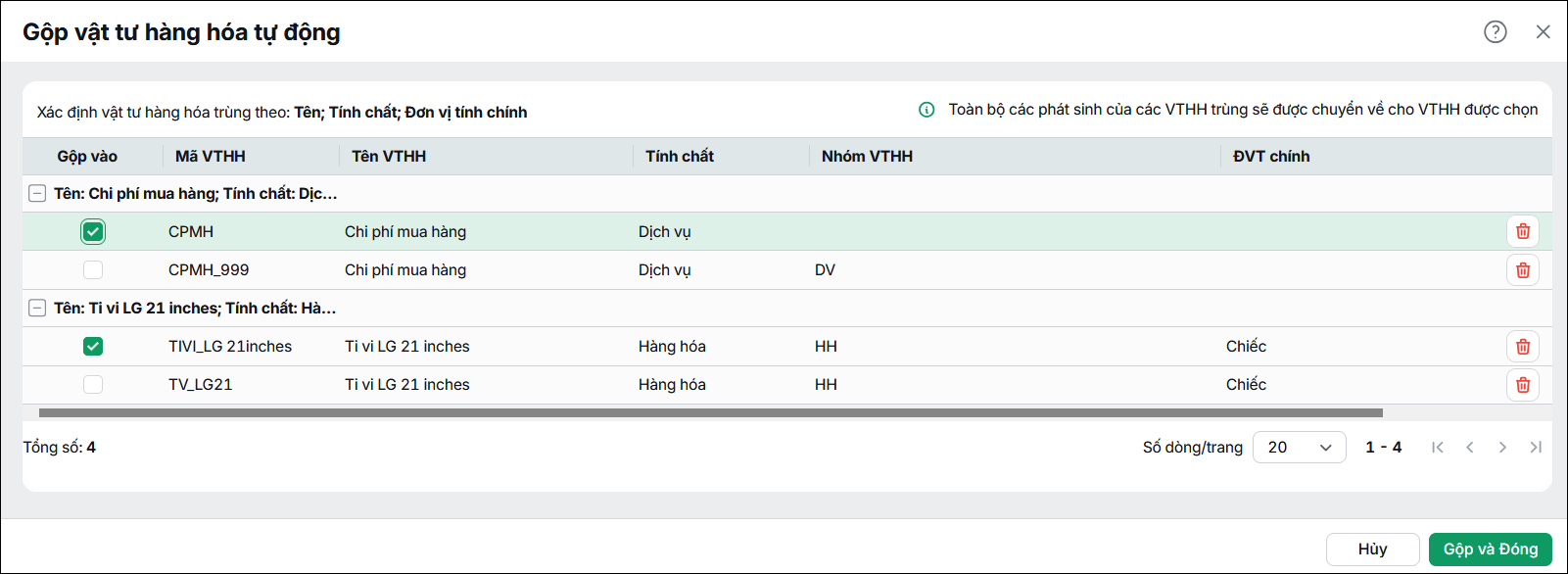Click the Hủy button
1568x574 pixels.
point(1373,549)
